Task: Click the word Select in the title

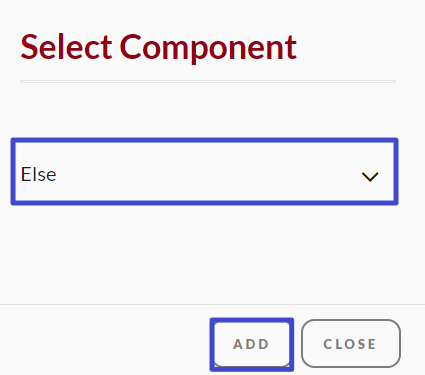Action: (x=66, y=47)
